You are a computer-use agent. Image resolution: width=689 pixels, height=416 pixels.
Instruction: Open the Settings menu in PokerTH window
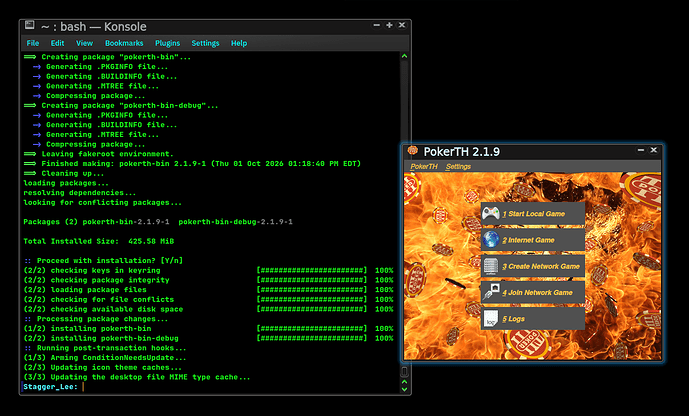(458, 166)
